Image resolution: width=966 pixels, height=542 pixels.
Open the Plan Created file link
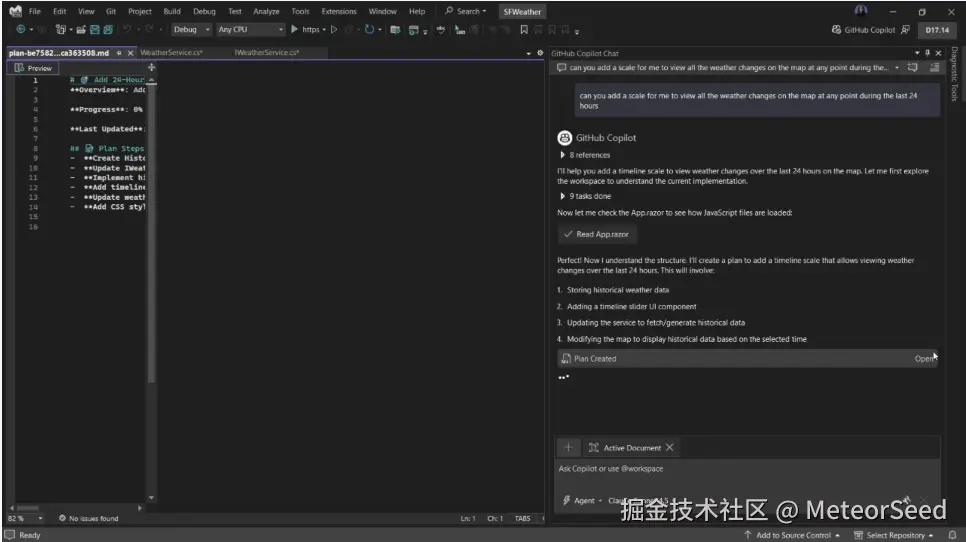click(x=923, y=359)
